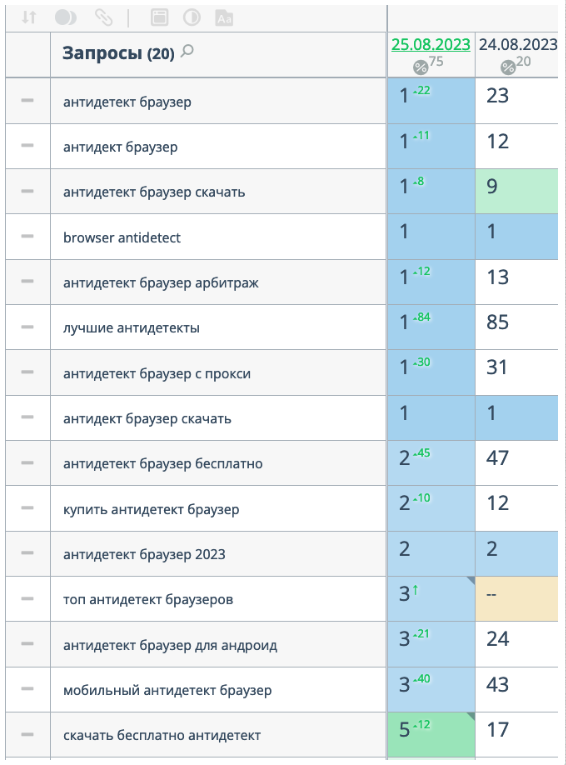The width and height of the screenshot is (566, 765).
Task: Click the sort arrows icon in toolbar
Action: [x=29, y=18]
